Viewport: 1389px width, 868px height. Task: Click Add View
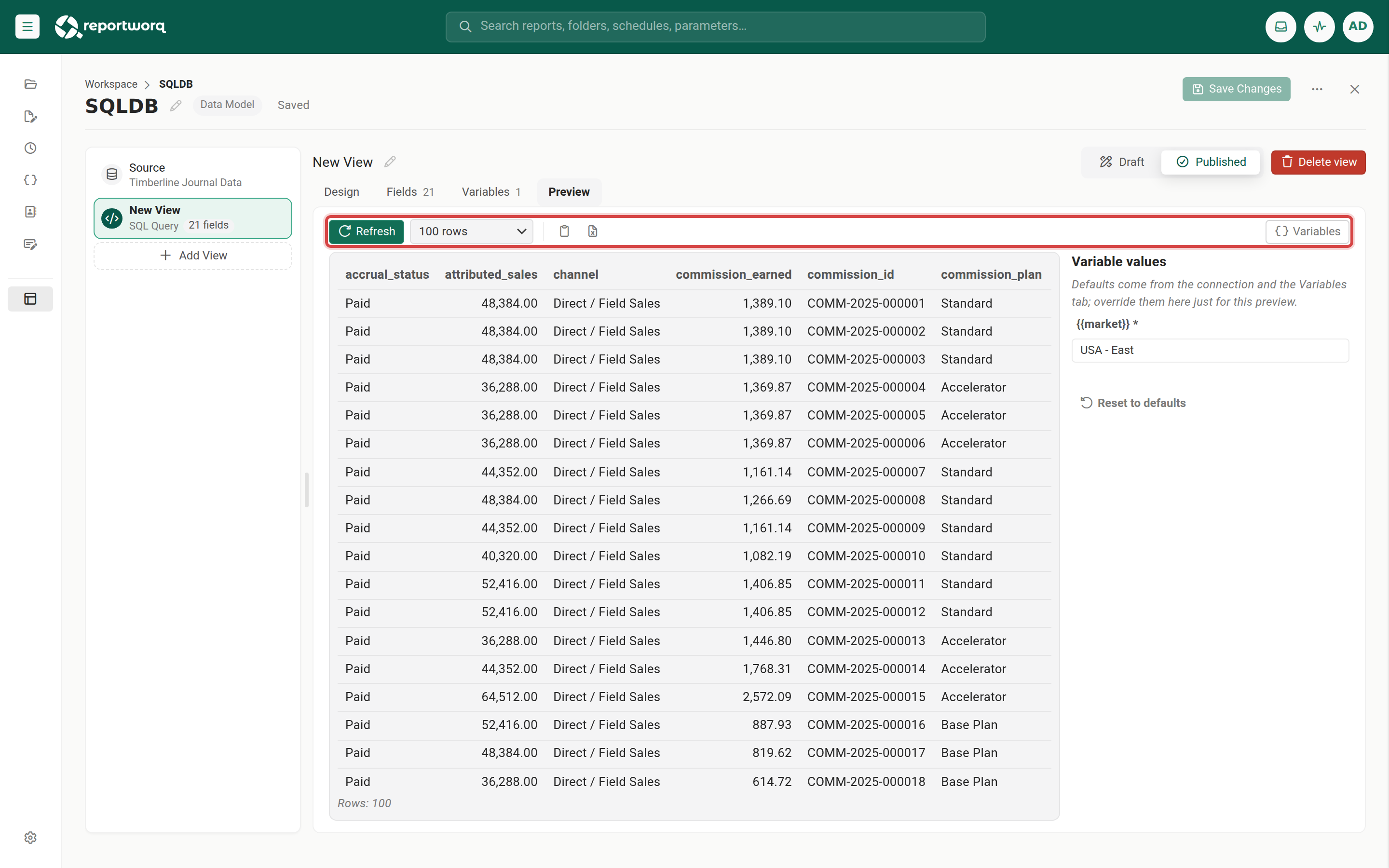[193, 256]
